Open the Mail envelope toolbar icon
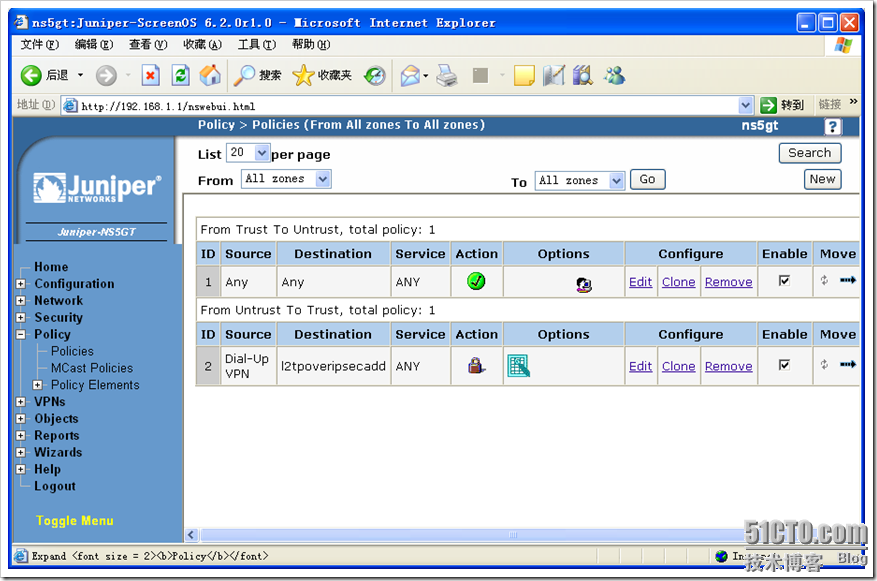Screen dimensions: 877x581 point(411,75)
